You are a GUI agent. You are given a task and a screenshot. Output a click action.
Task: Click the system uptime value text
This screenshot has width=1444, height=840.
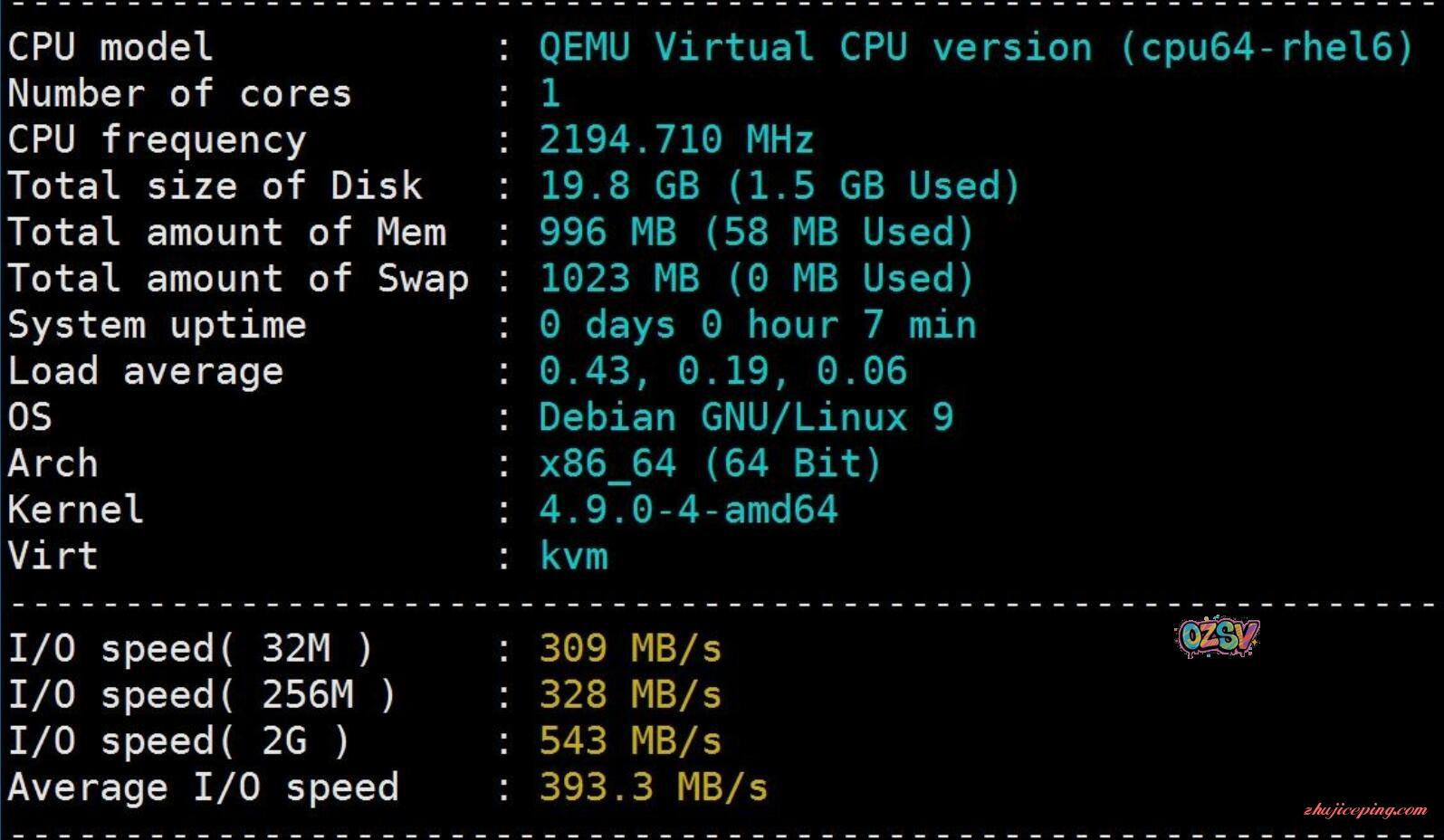[x=757, y=325]
